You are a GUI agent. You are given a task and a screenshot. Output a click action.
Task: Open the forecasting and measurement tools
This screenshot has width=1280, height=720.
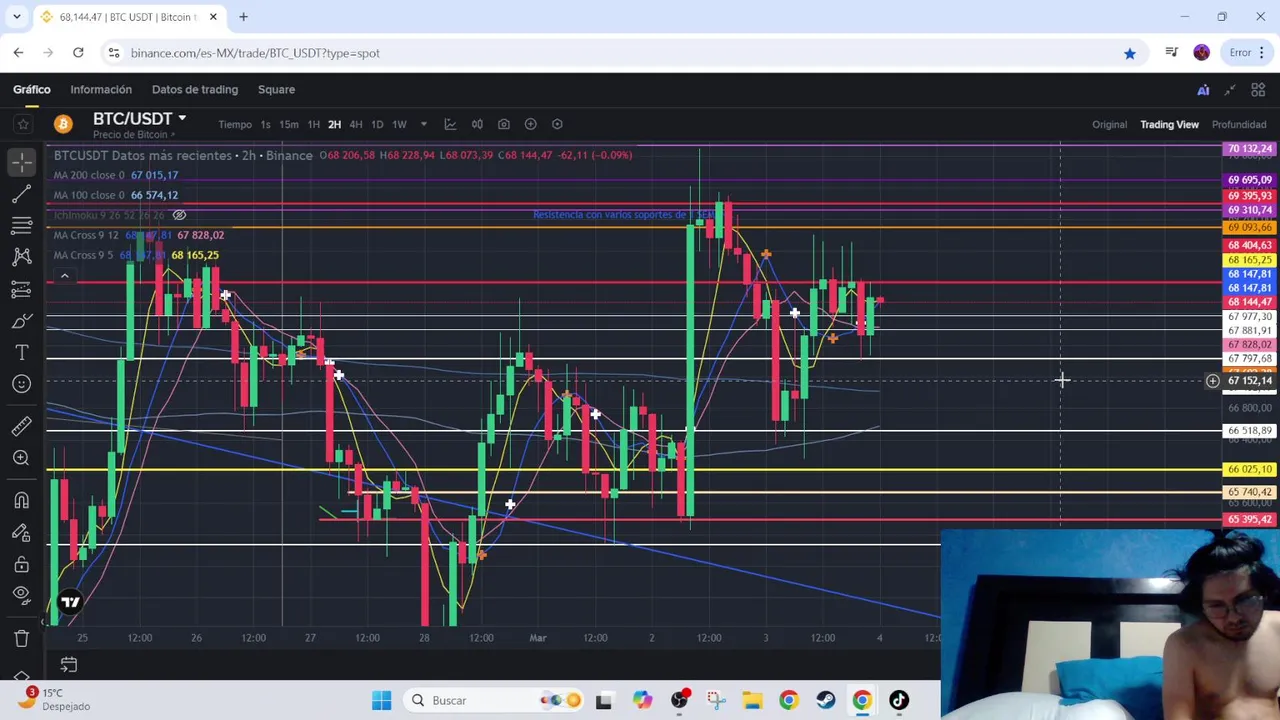tap(22, 289)
